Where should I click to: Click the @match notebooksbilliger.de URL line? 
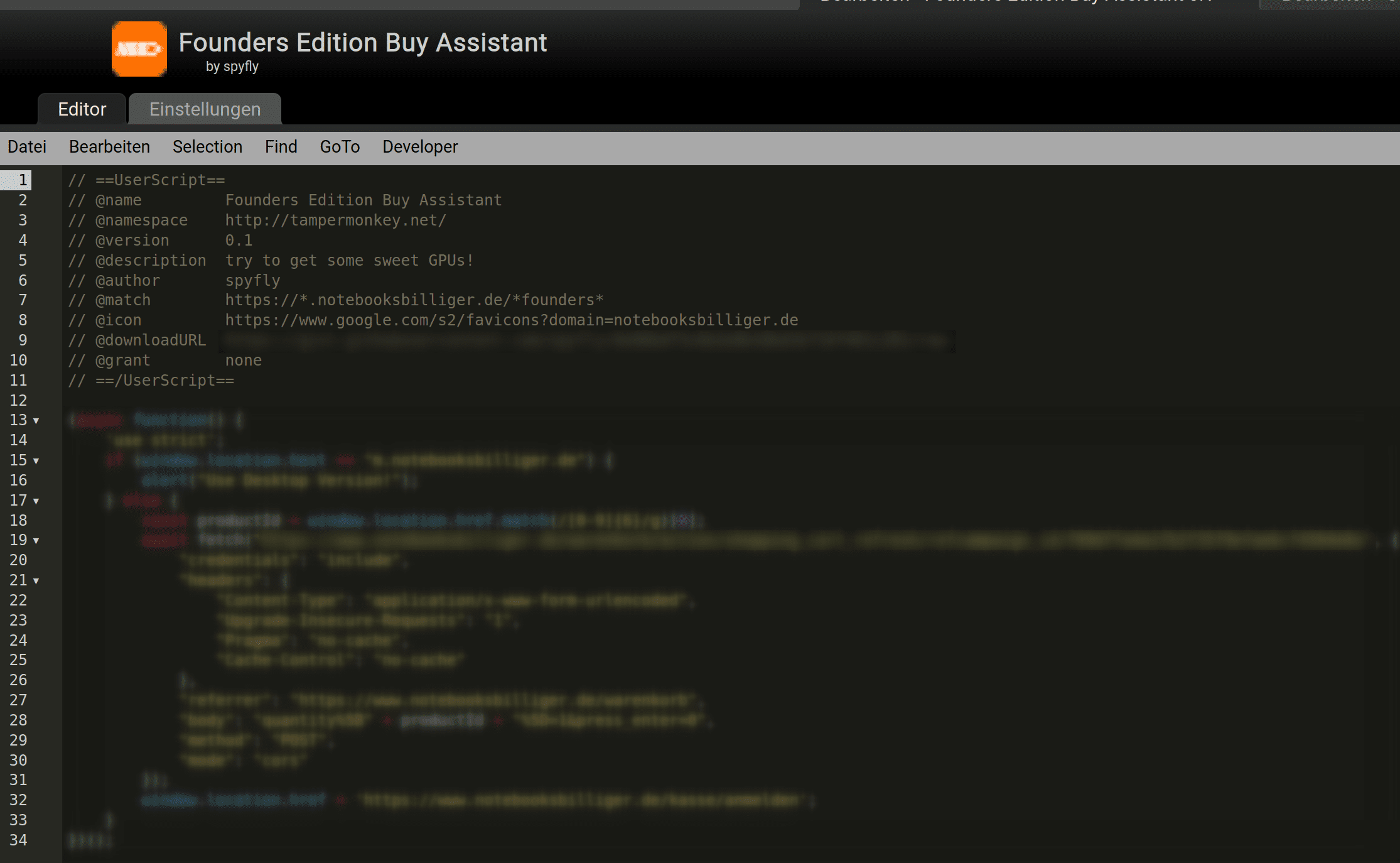click(414, 300)
